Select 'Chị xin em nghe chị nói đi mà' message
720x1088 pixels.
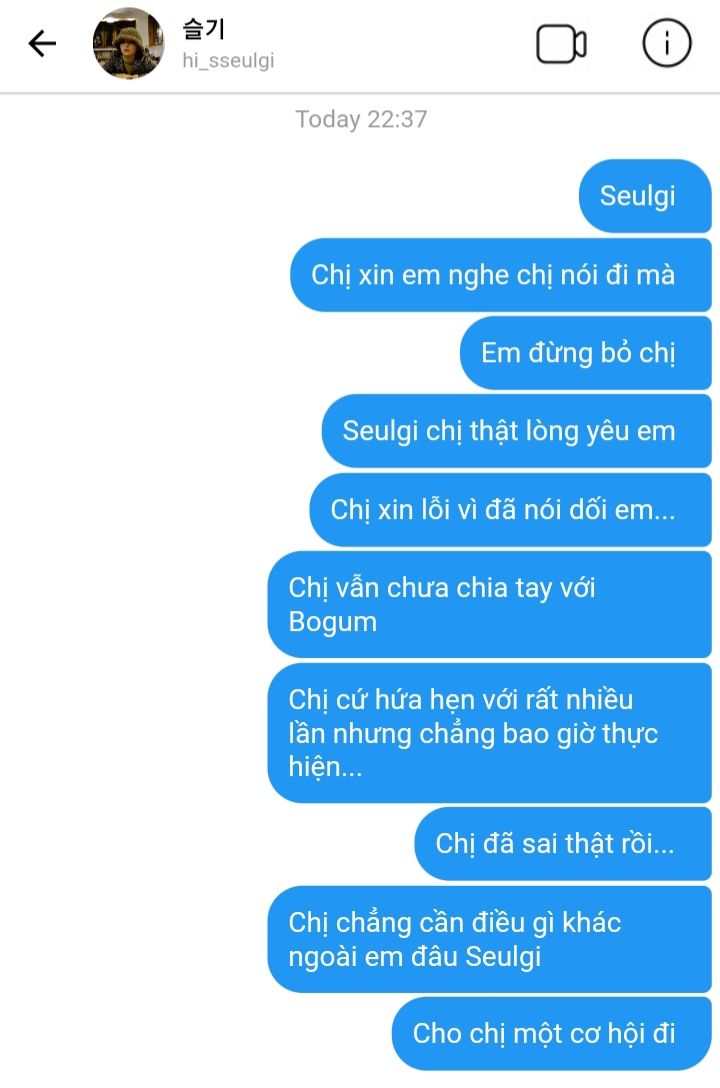point(501,275)
